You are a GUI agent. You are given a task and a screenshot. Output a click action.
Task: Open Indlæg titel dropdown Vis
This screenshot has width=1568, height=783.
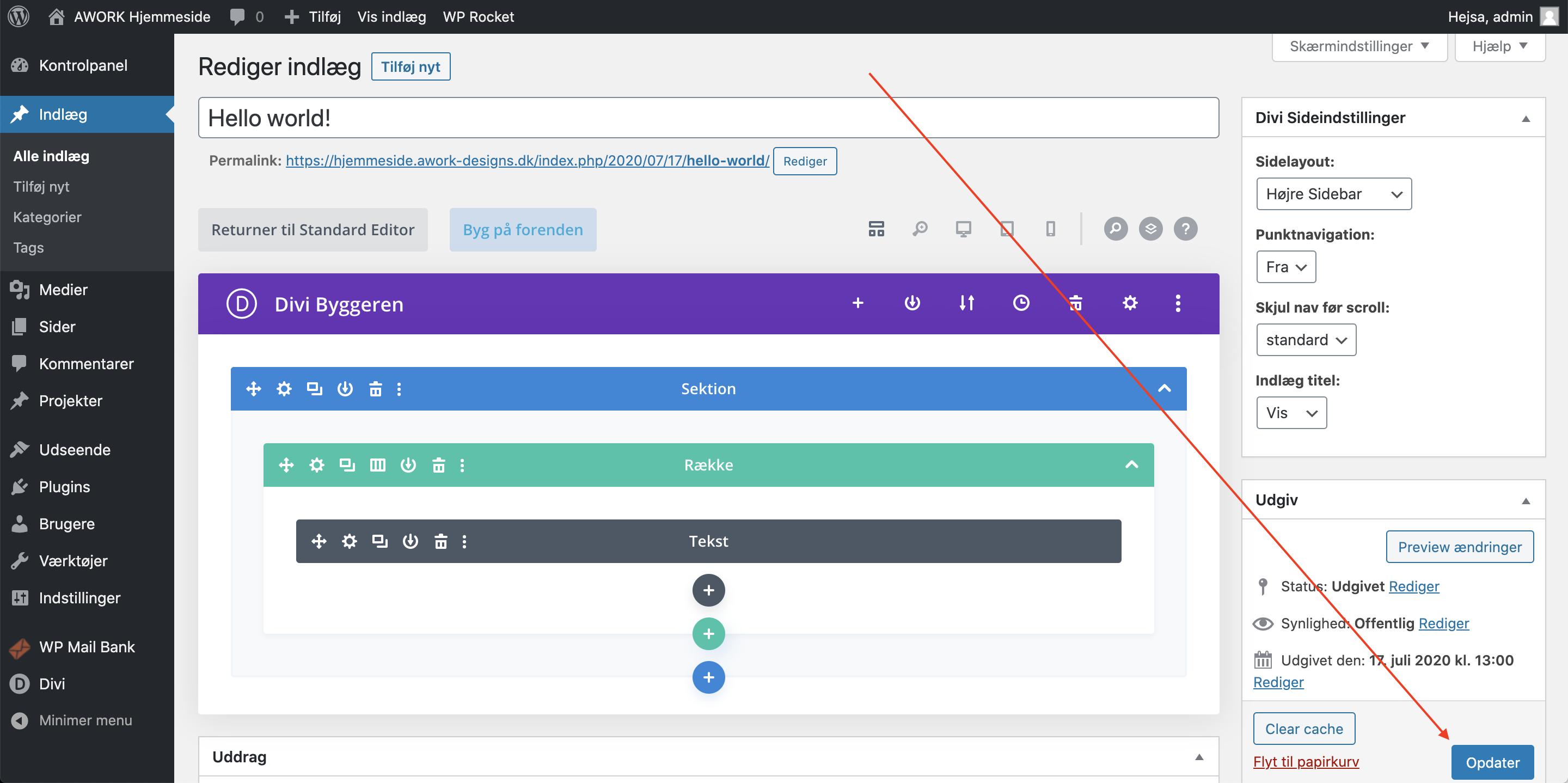pyautogui.click(x=1291, y=413)
